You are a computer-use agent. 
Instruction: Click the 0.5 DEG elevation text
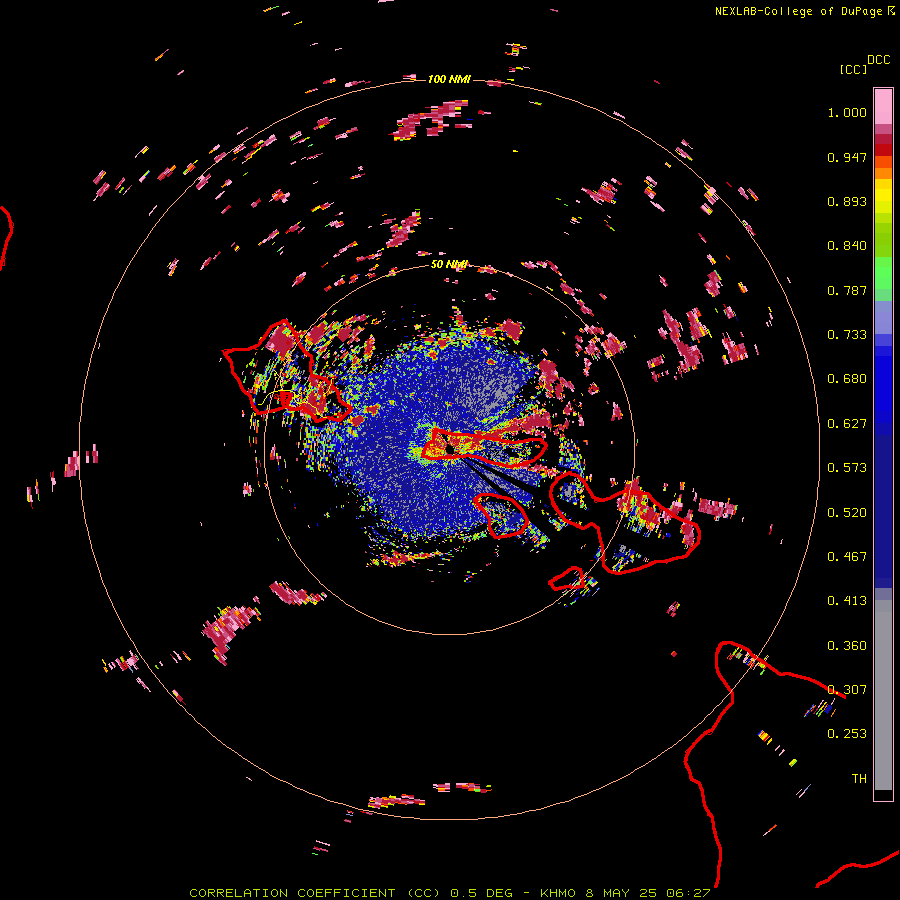(x=481, y=893)
